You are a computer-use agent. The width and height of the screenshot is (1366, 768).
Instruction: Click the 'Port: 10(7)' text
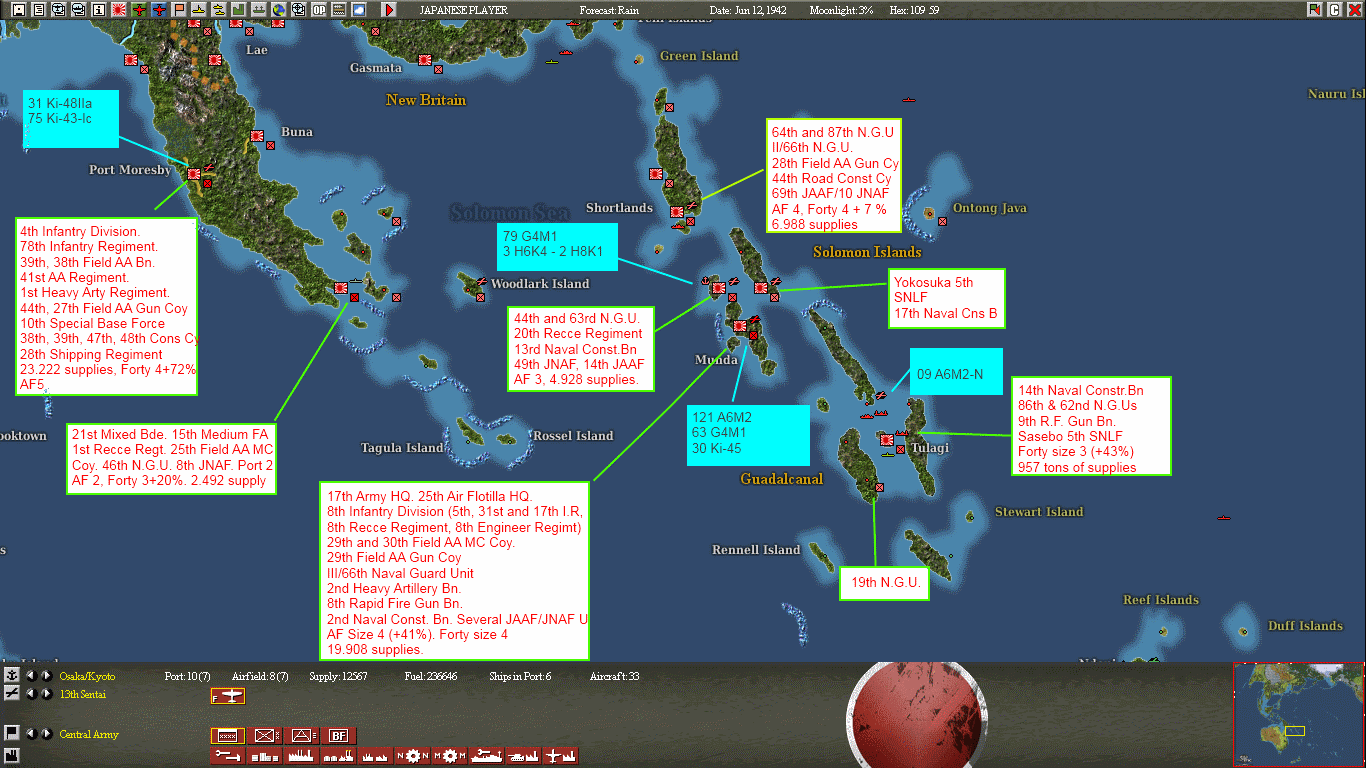[186, 677]
